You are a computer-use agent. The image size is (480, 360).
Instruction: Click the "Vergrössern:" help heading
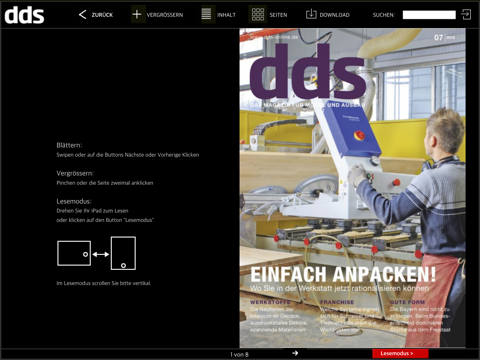(75, 173)
